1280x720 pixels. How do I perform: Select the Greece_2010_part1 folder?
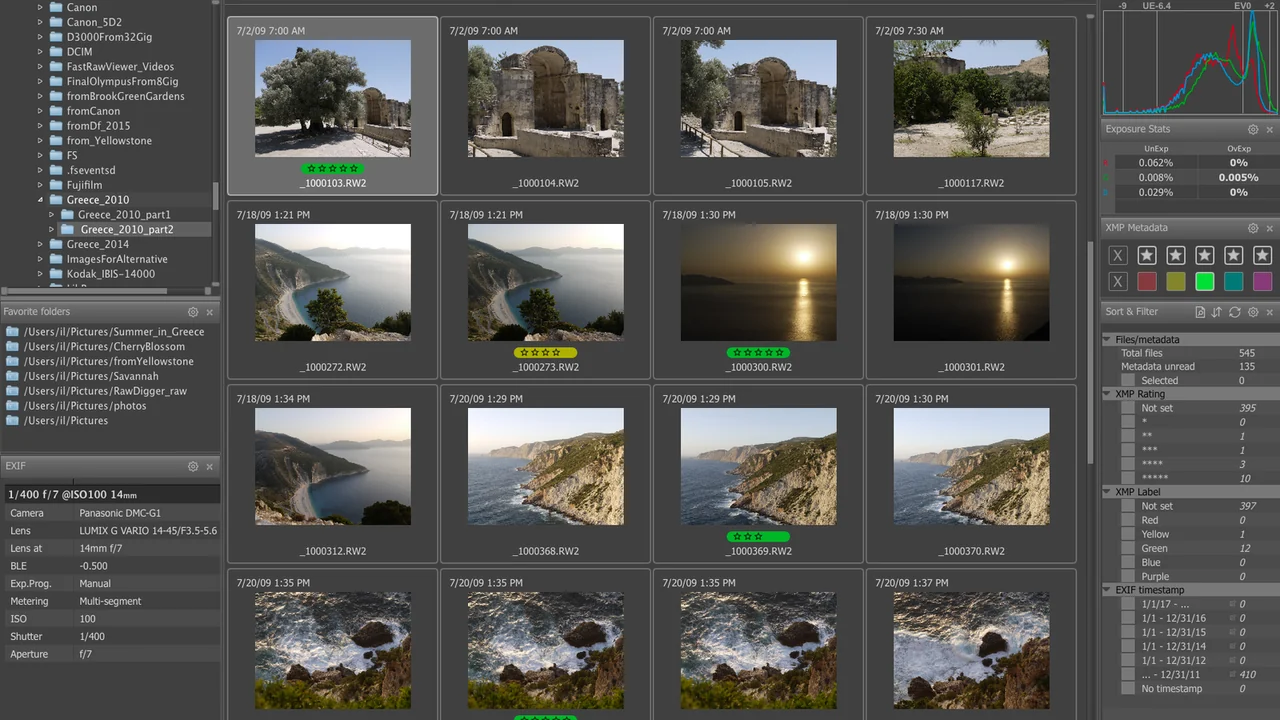[x=124, y=215]
